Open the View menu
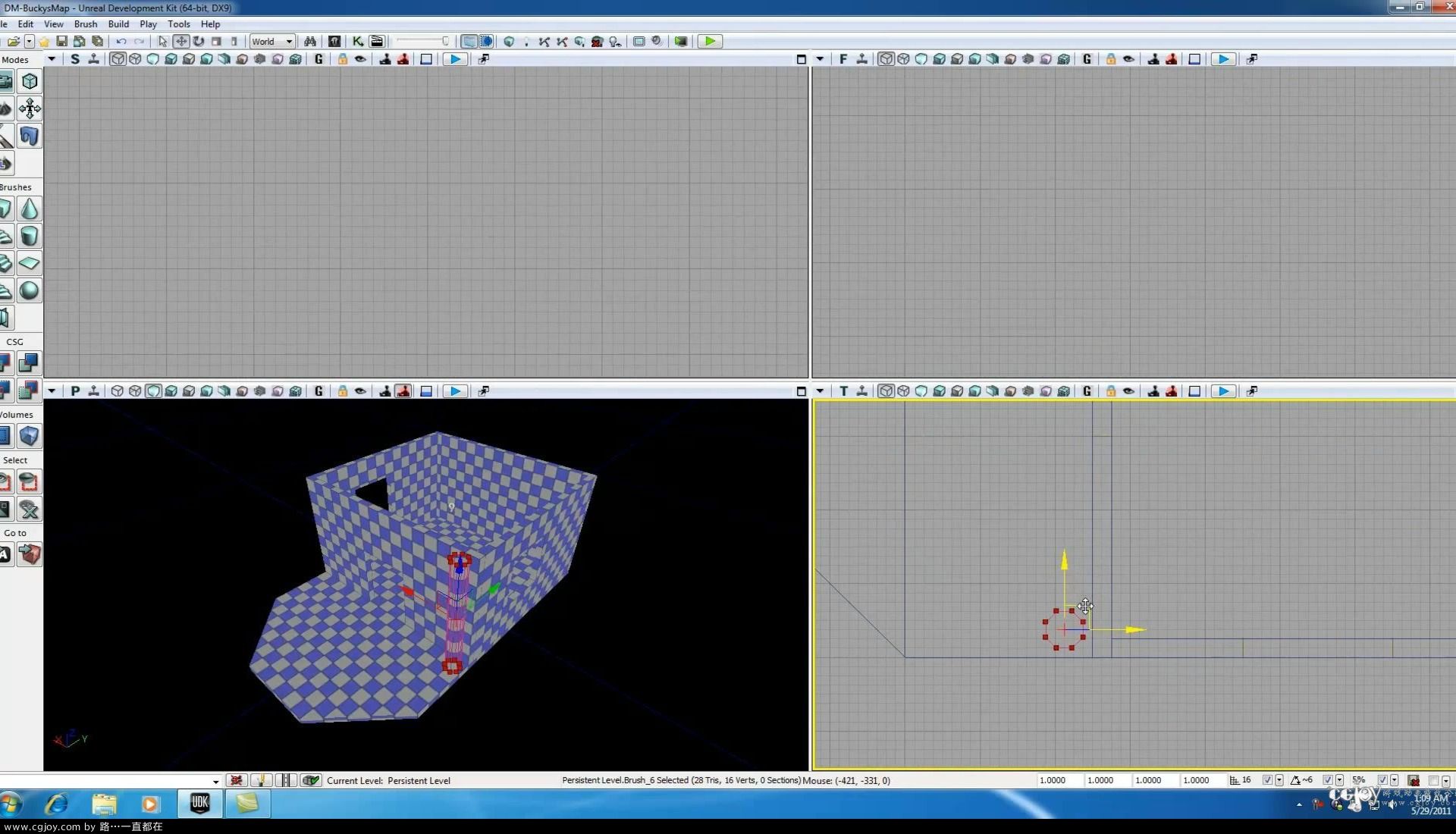This screenshot has width=1456, height=834. pyautogui.click(x=54, y=24)
